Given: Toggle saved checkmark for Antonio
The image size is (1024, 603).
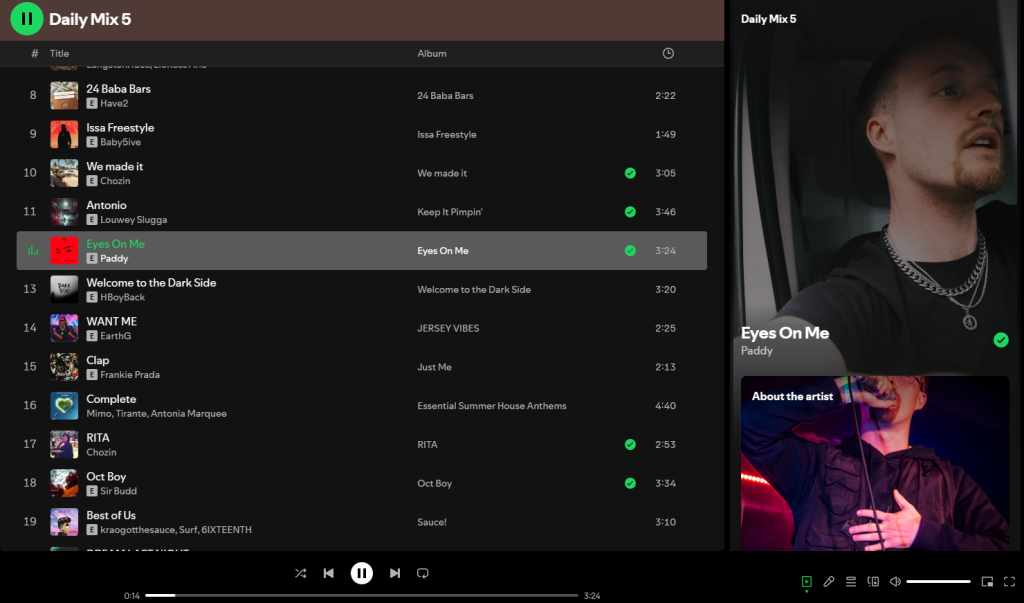Looking at the screenshot, I should (630, 212).
